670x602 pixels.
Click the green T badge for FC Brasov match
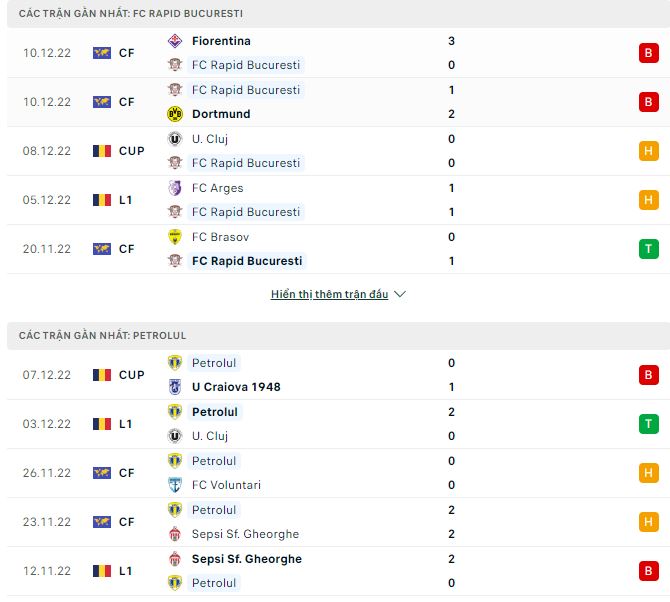[x=648, y=249]
